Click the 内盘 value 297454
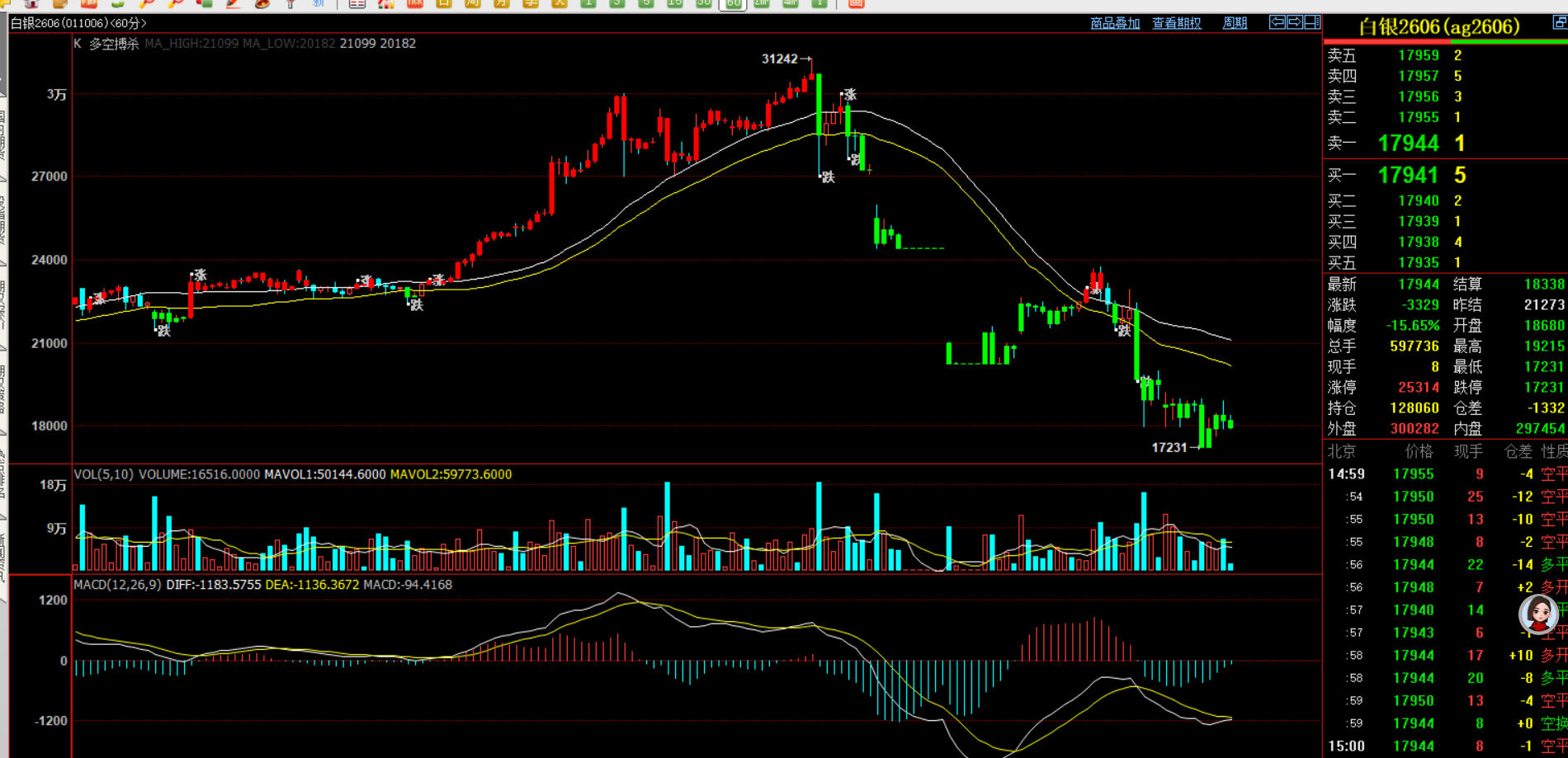1568x758 pixels. [x=1541, y=429]
